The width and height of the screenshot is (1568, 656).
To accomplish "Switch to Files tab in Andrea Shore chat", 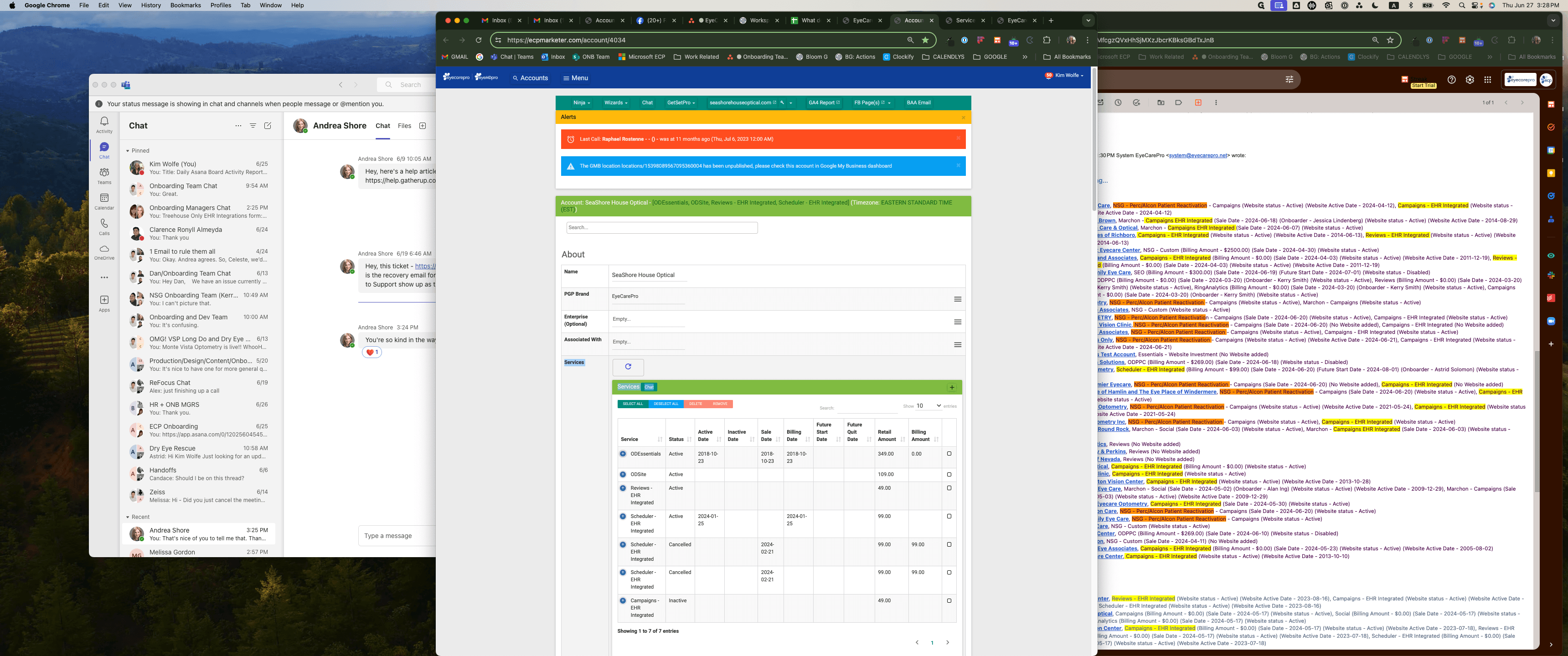I will coord(405,126).
